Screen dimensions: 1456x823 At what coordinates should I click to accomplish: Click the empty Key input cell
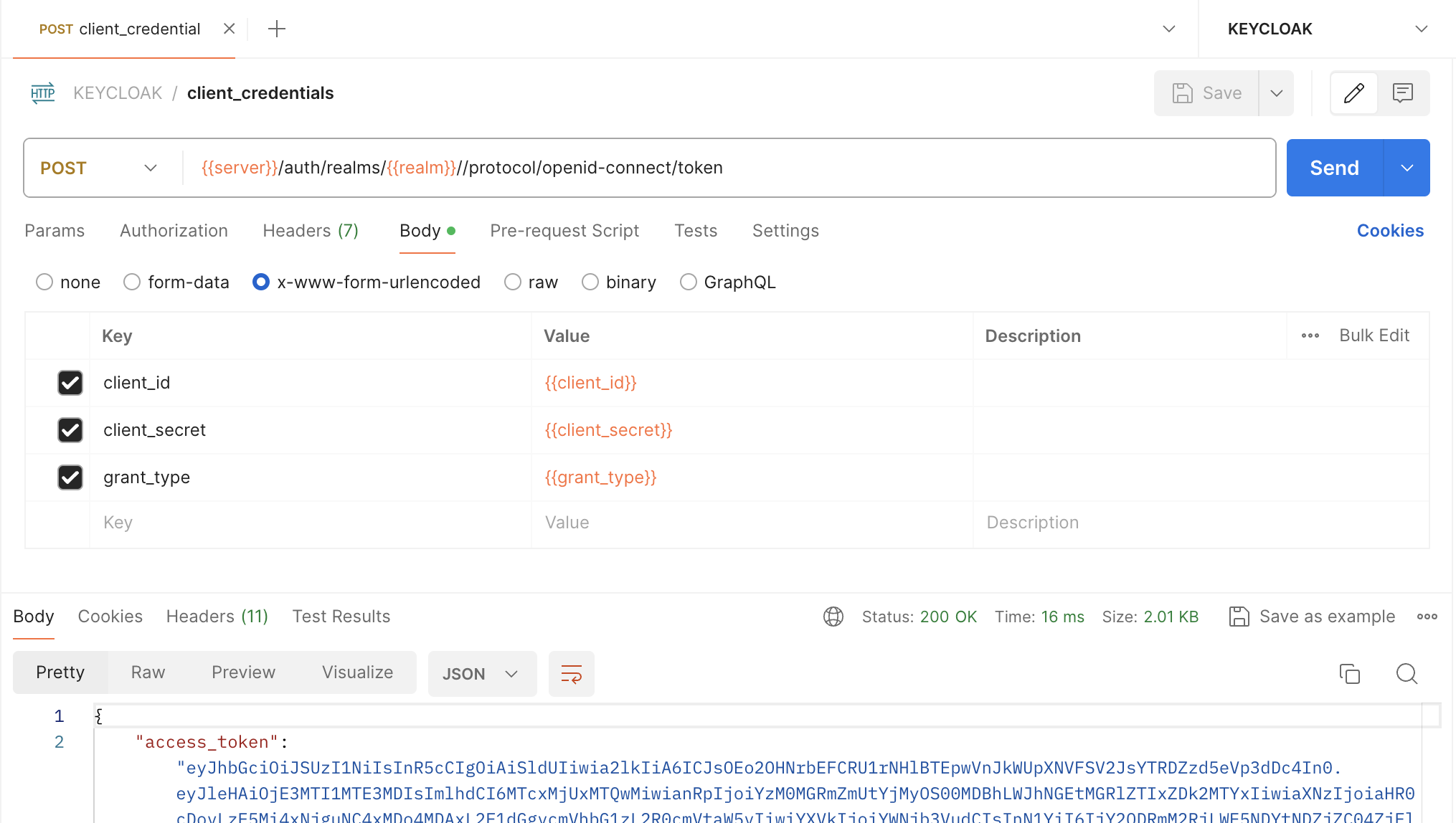coord(311,523)
